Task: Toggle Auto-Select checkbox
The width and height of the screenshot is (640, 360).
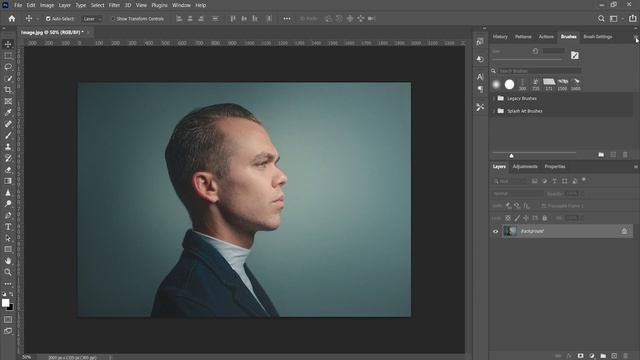Action: 48,19
